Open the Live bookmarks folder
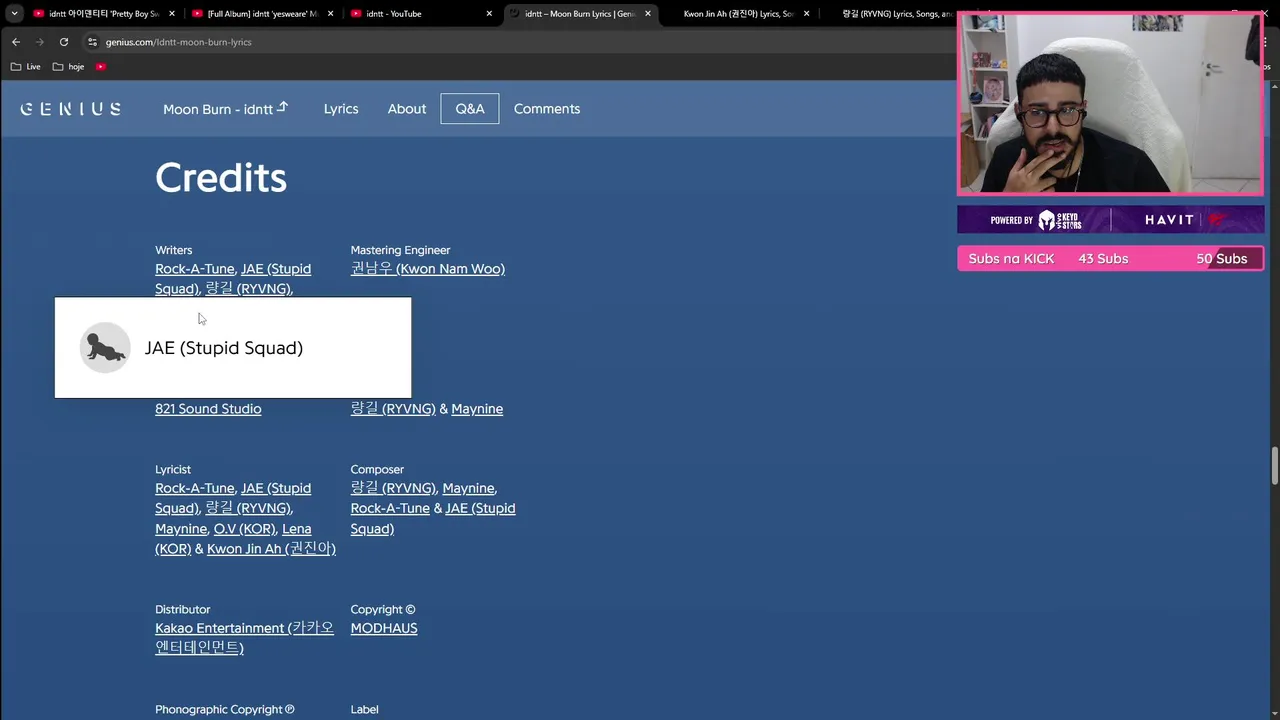This screenshot has height=720, width=1280. 26,67
